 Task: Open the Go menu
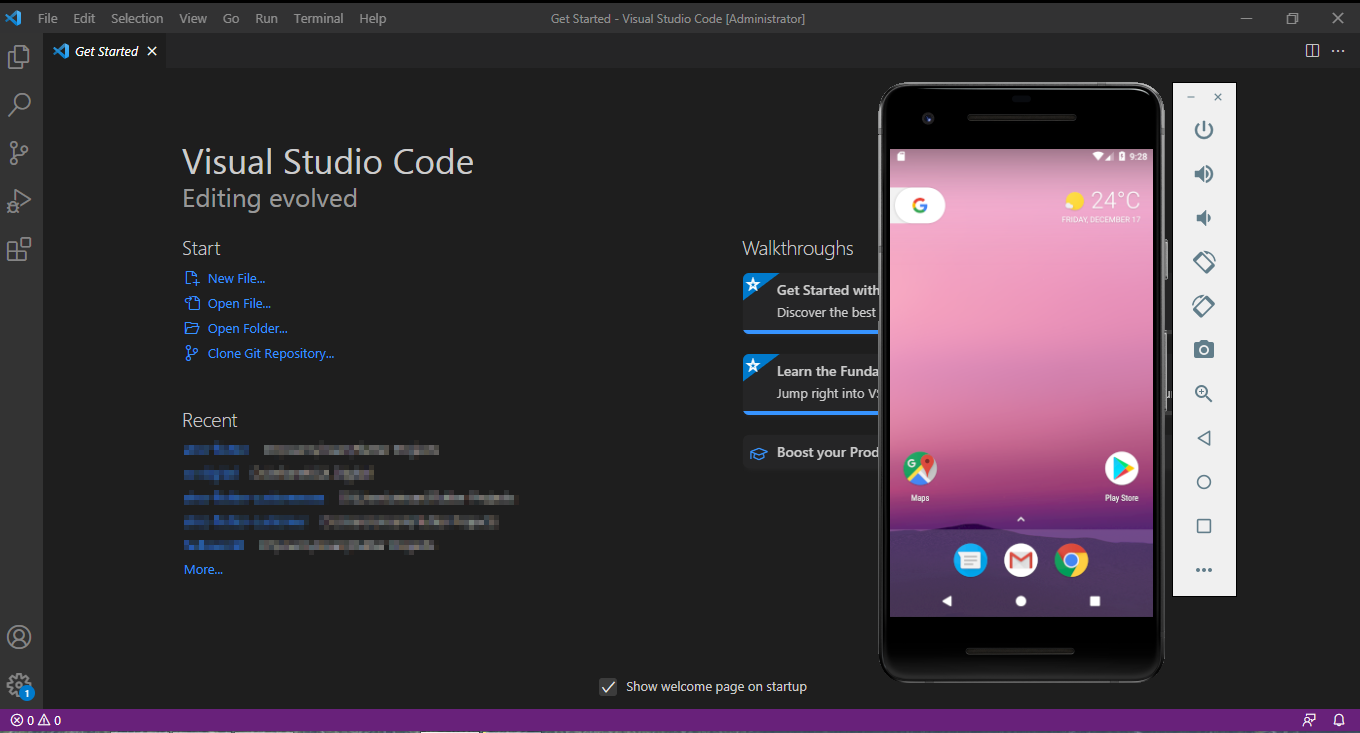tap(231, 18)
